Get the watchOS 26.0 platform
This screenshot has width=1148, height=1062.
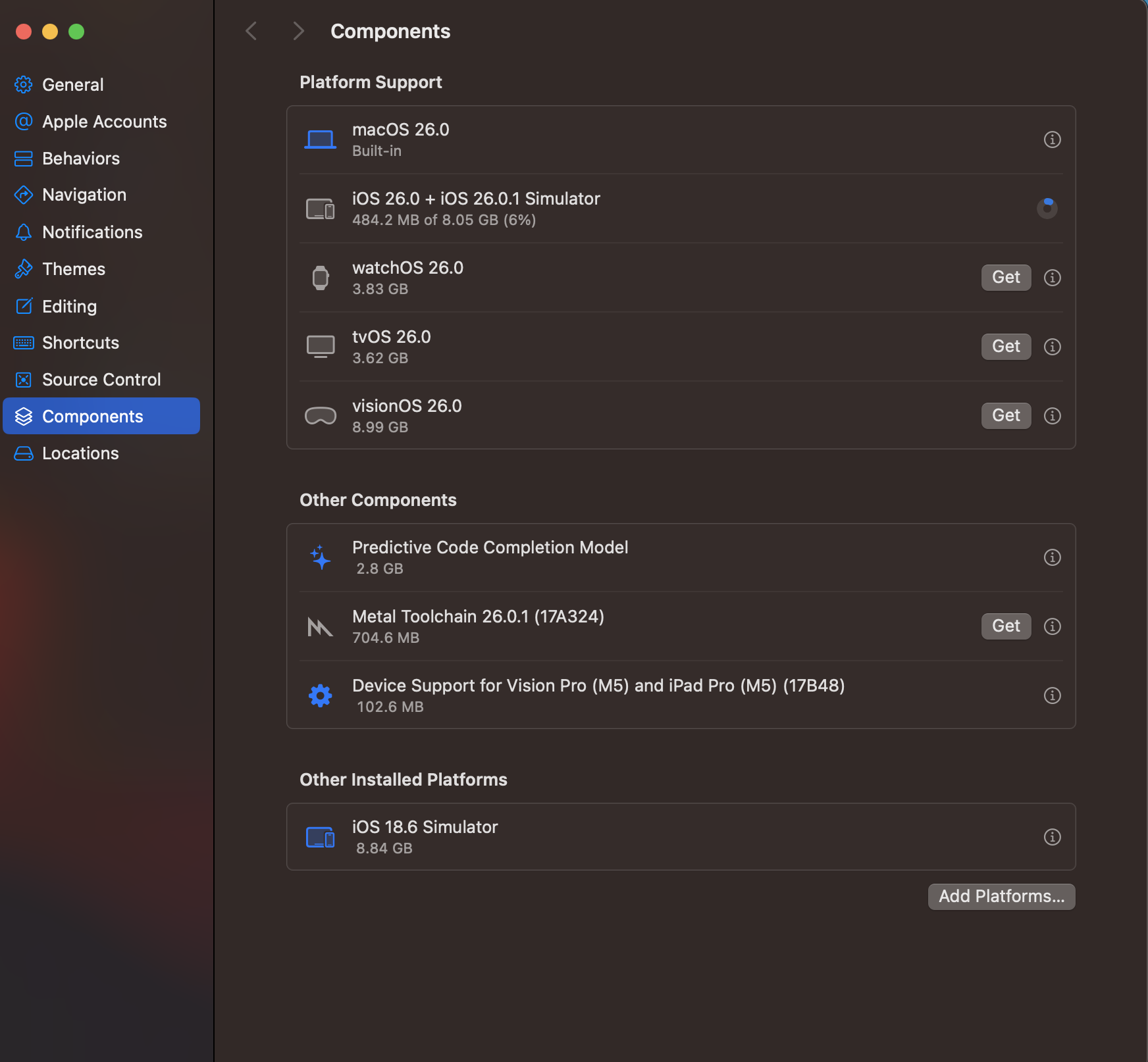(1005, 278)
